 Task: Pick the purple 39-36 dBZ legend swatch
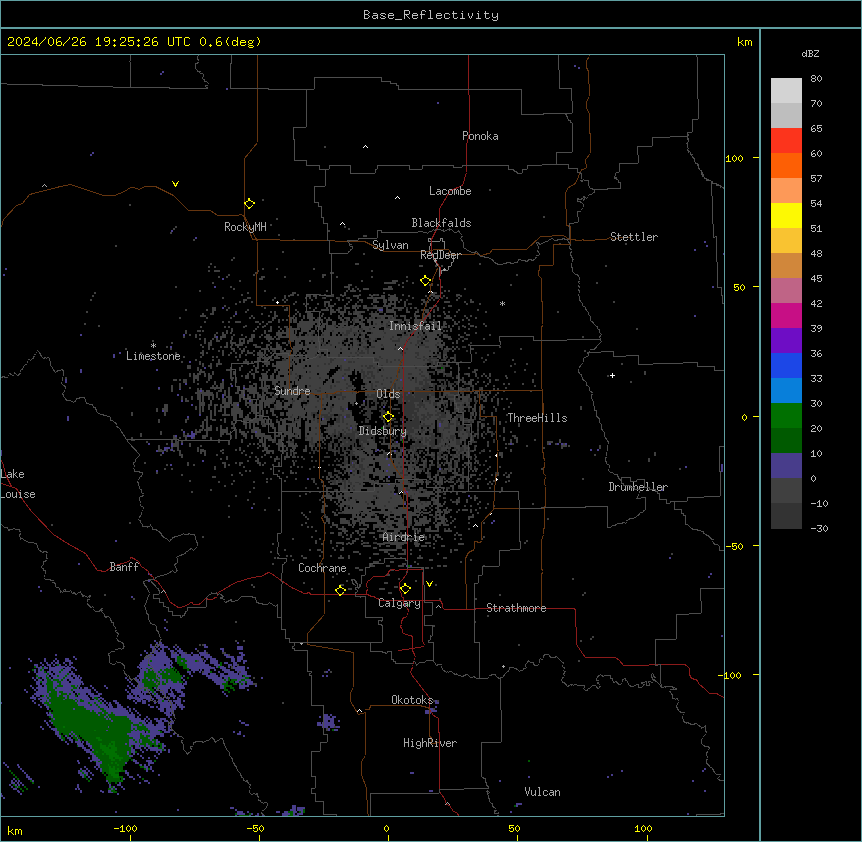coord(786,340)
